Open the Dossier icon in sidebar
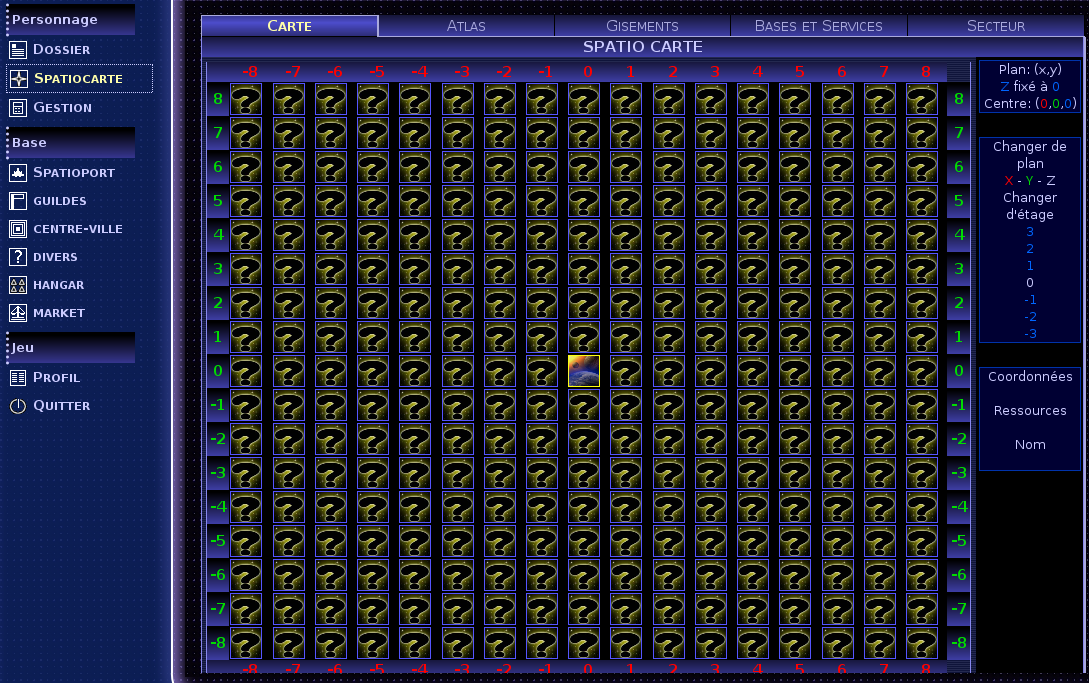 [x=17, y=49]
